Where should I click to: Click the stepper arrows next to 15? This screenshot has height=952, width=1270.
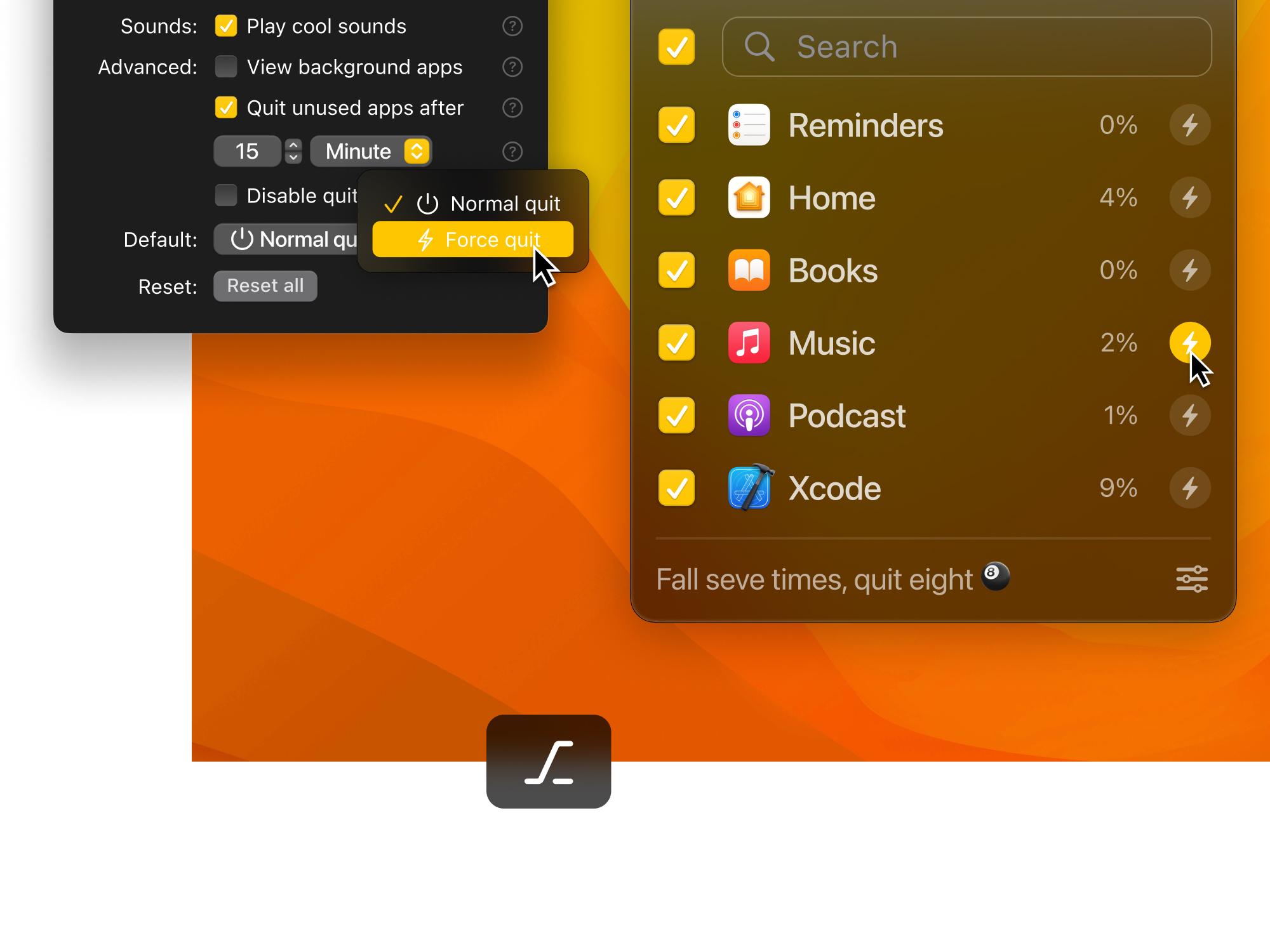pyautogui.click(x=293, y=152)
